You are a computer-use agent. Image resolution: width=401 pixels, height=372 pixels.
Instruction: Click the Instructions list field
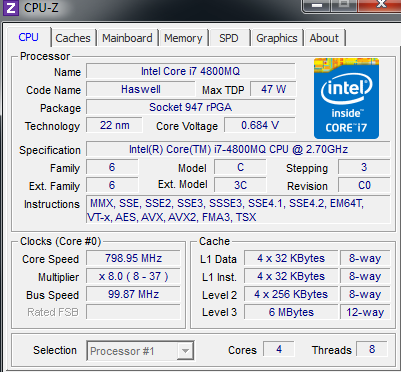pyautogui.click(x=238, y=210)
